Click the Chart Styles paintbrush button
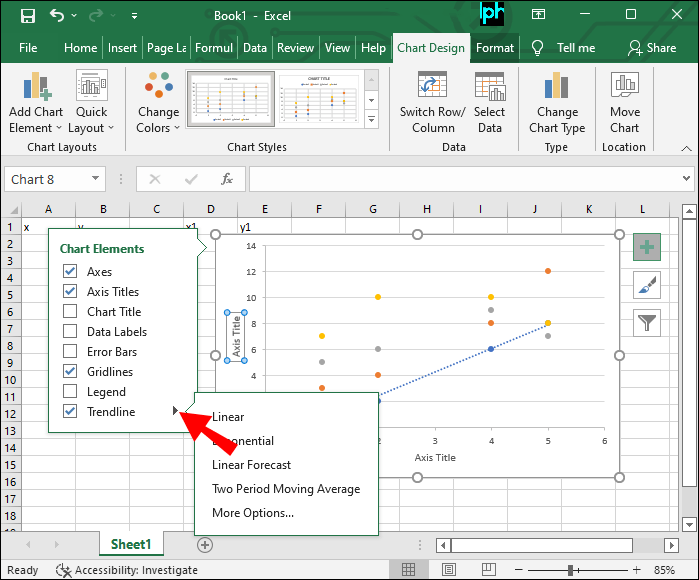The height and width of the screenshot is (580, 699). coord(646,285)
